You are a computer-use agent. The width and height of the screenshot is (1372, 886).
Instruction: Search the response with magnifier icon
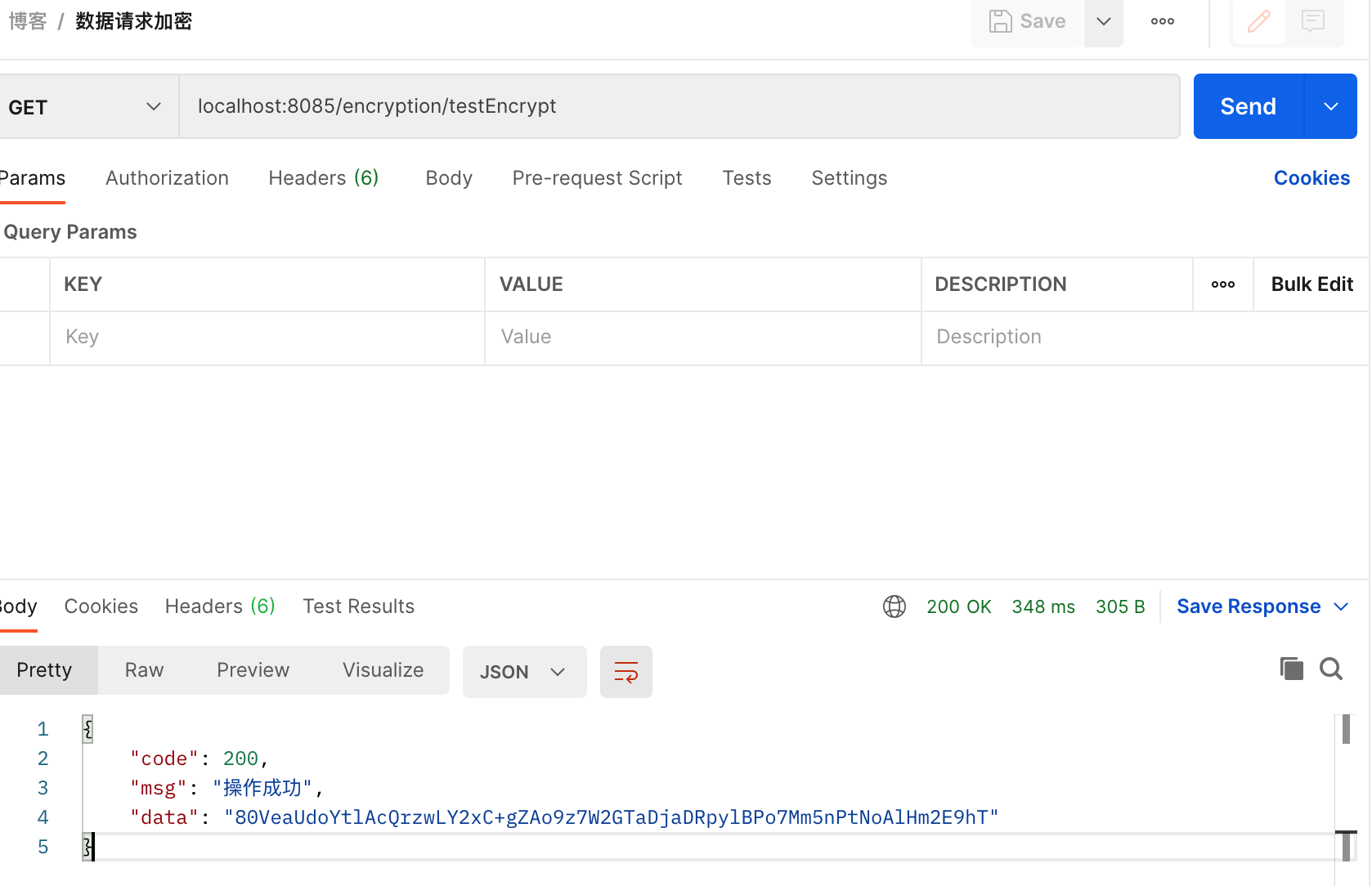(1330, 669)
